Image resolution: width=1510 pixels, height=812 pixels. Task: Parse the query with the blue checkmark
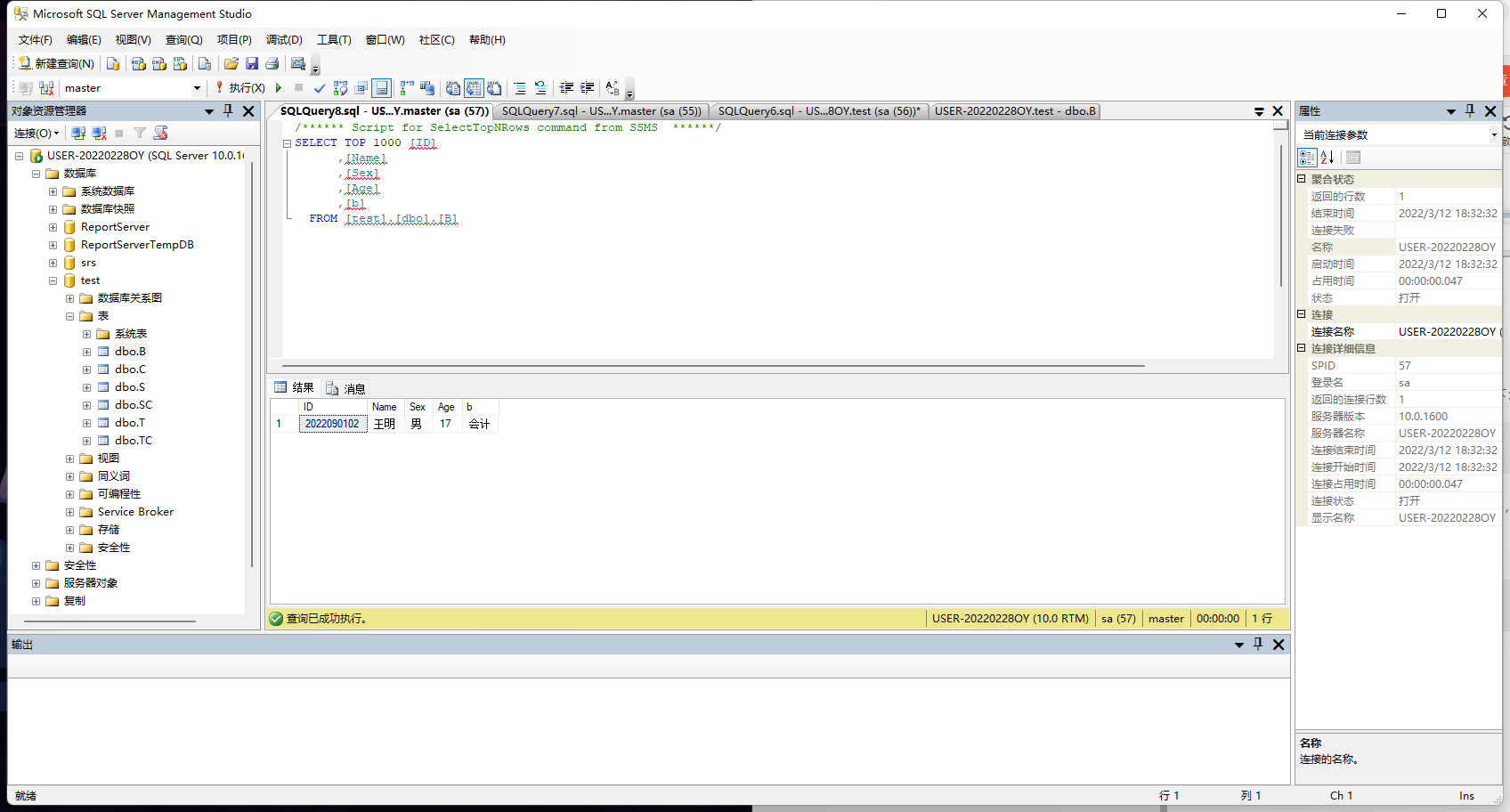320,88
